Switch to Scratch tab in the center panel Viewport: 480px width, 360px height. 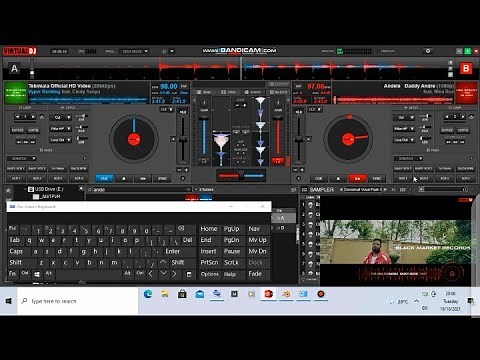[x=253, y=92]
